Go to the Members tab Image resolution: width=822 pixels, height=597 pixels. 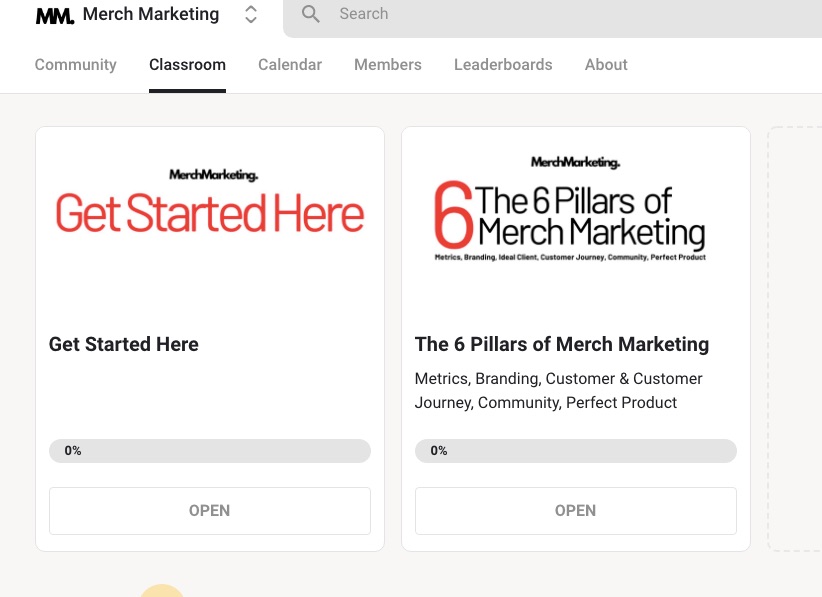pos(388,65)
